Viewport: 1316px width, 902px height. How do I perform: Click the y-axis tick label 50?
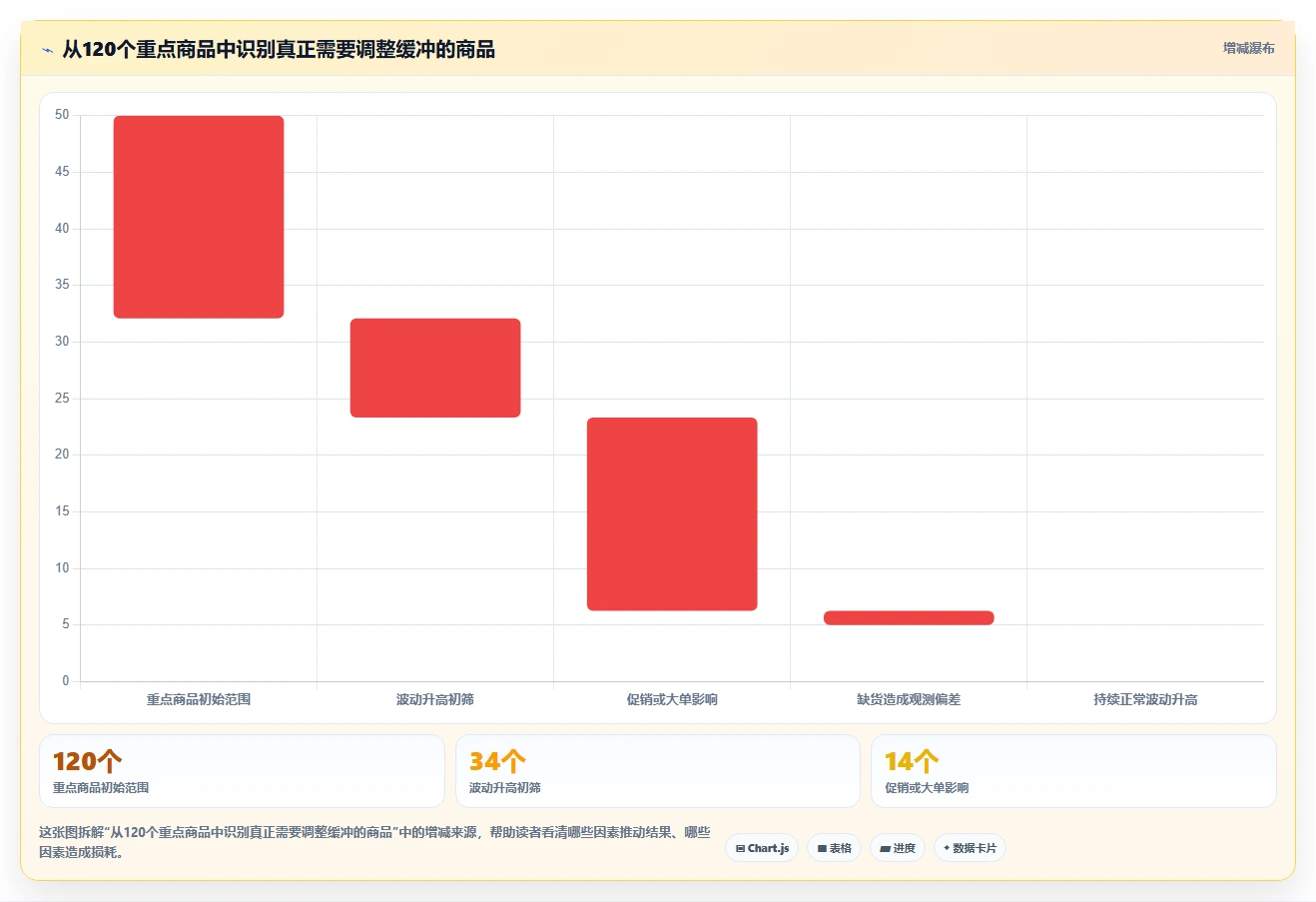point(62,115)
